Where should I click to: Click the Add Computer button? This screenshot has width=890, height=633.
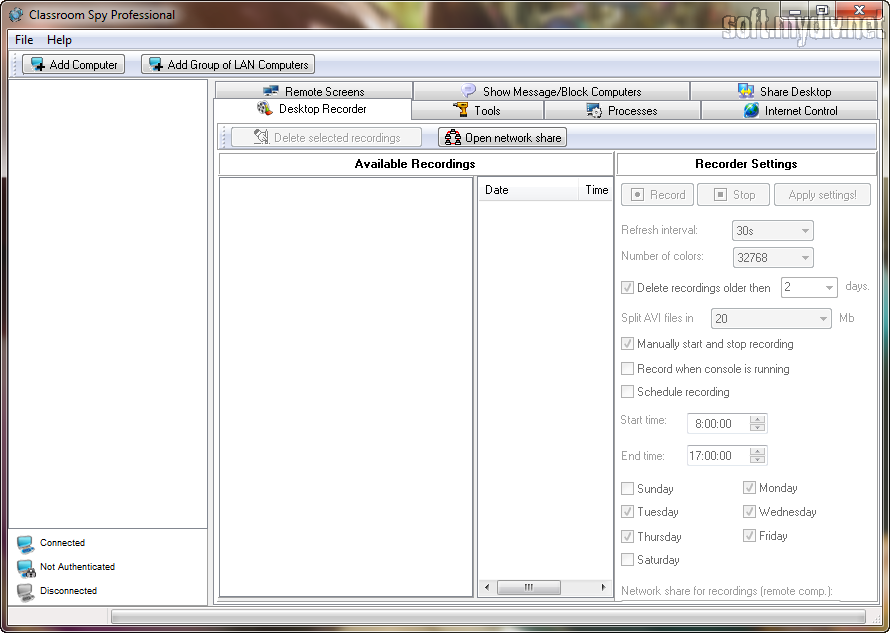(73, 64)
